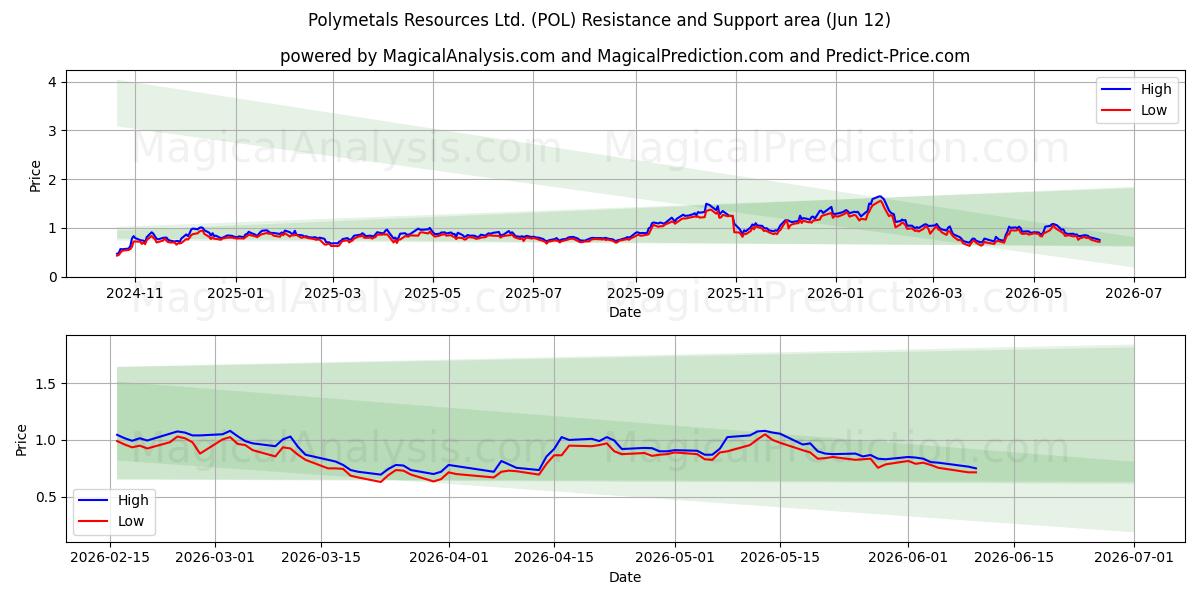Click top chart x-axis label '2025-03'
The image size is (1200, 600).
pos(332,294)
